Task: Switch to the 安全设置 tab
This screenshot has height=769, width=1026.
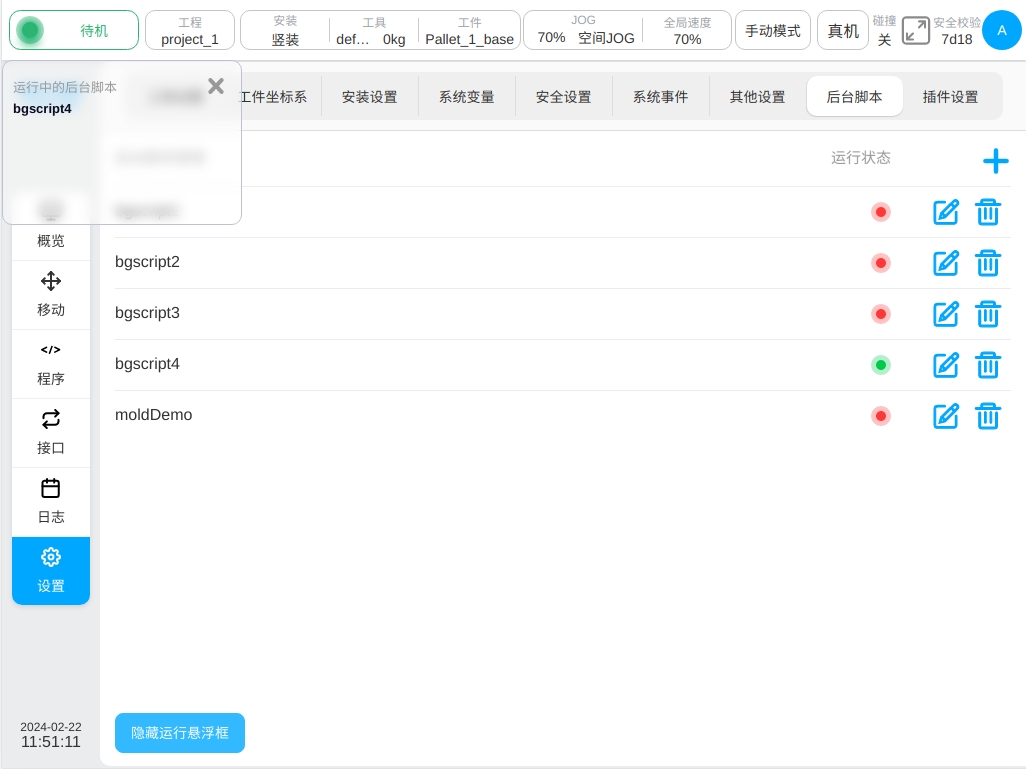Action: point(563,97)
